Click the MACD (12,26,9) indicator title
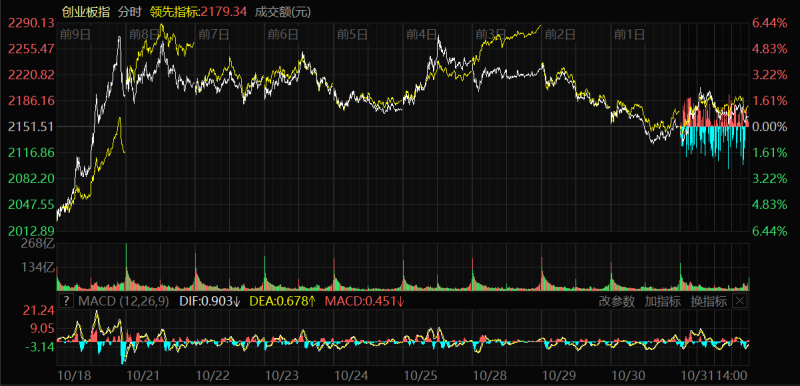Screen dimensions: 800x386 [123, 301]
